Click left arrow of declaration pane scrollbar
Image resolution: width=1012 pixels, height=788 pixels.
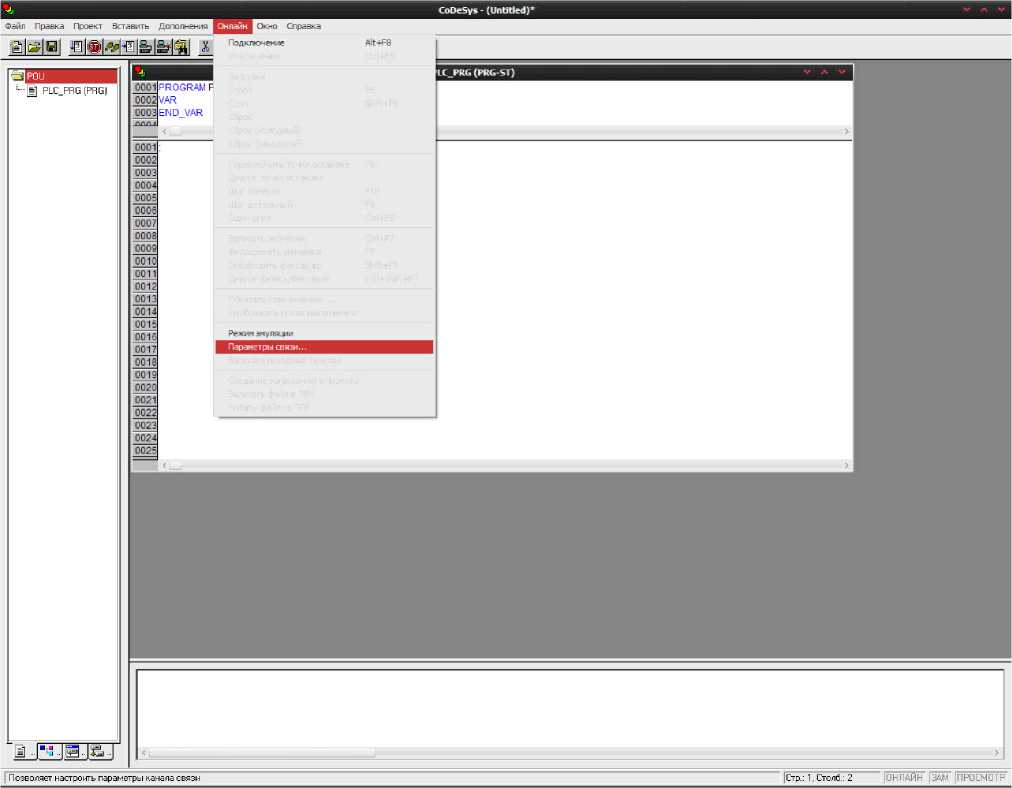click(x=164, y=132)
